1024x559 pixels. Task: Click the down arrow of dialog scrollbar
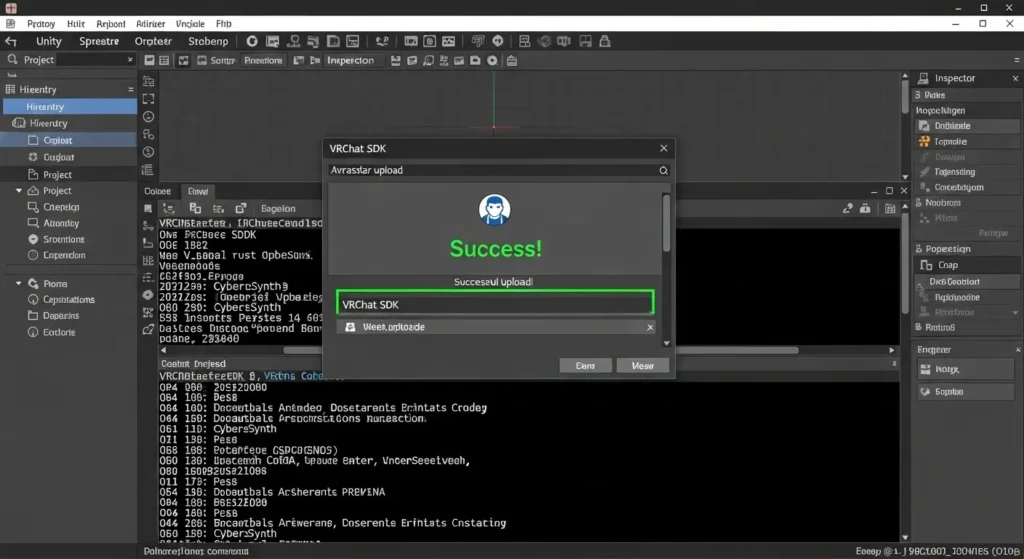[x=667, y=343]
